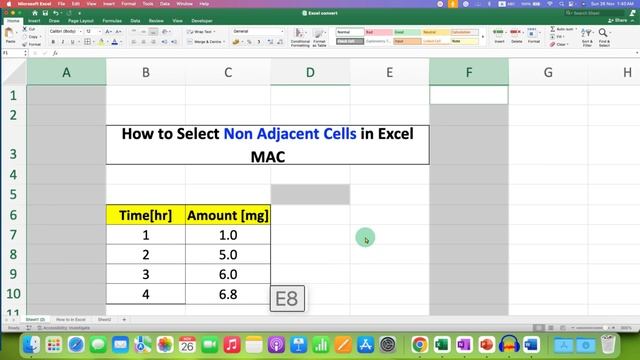Click the Paste clipboard icon

[x=9, y=33]
